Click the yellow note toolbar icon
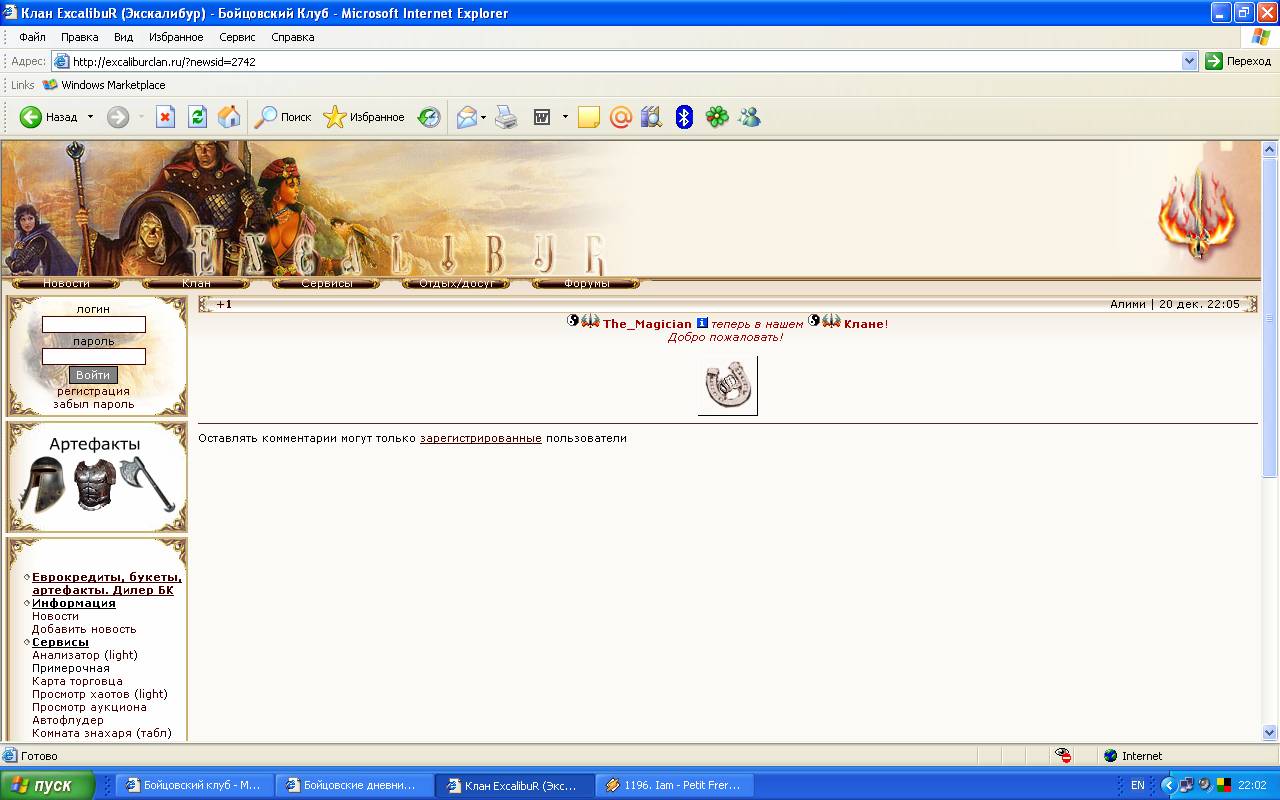The image size is (1280, 800). [589, 117]
